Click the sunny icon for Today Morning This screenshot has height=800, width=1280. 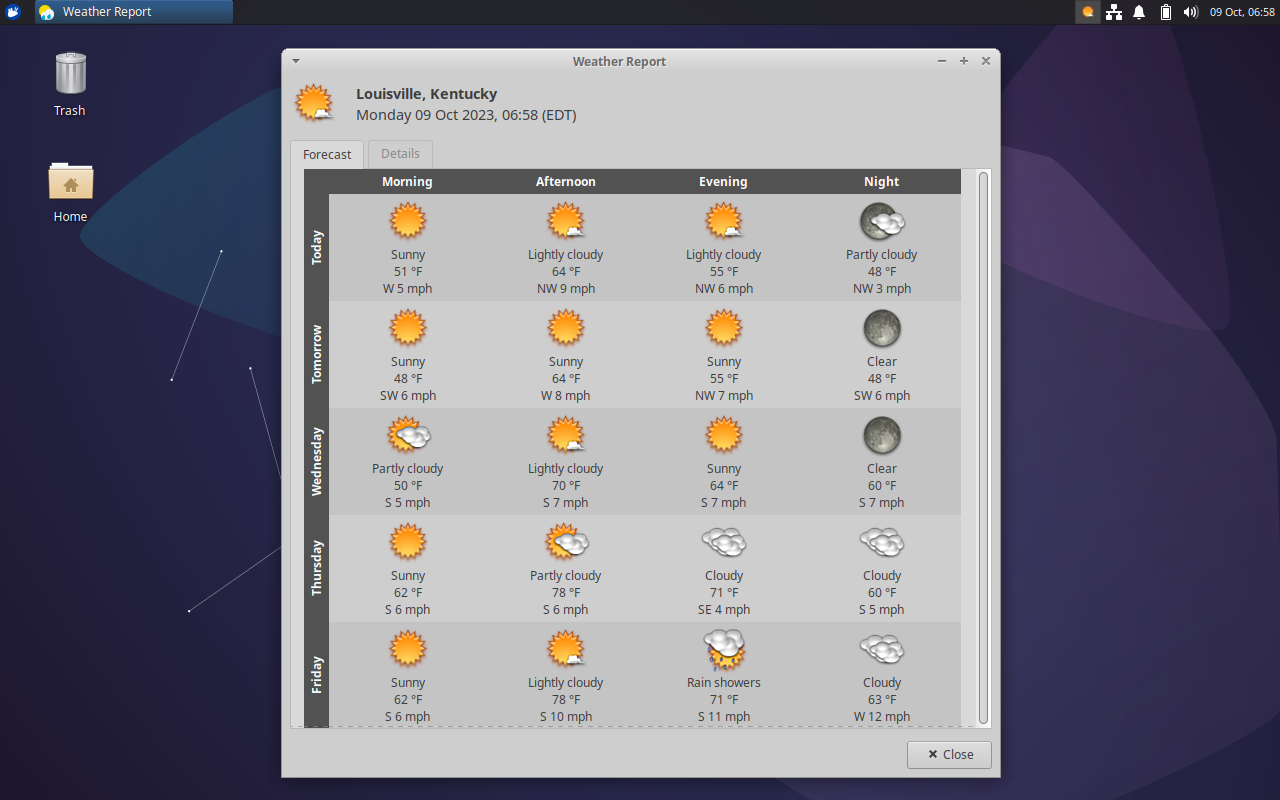[408, 221]
